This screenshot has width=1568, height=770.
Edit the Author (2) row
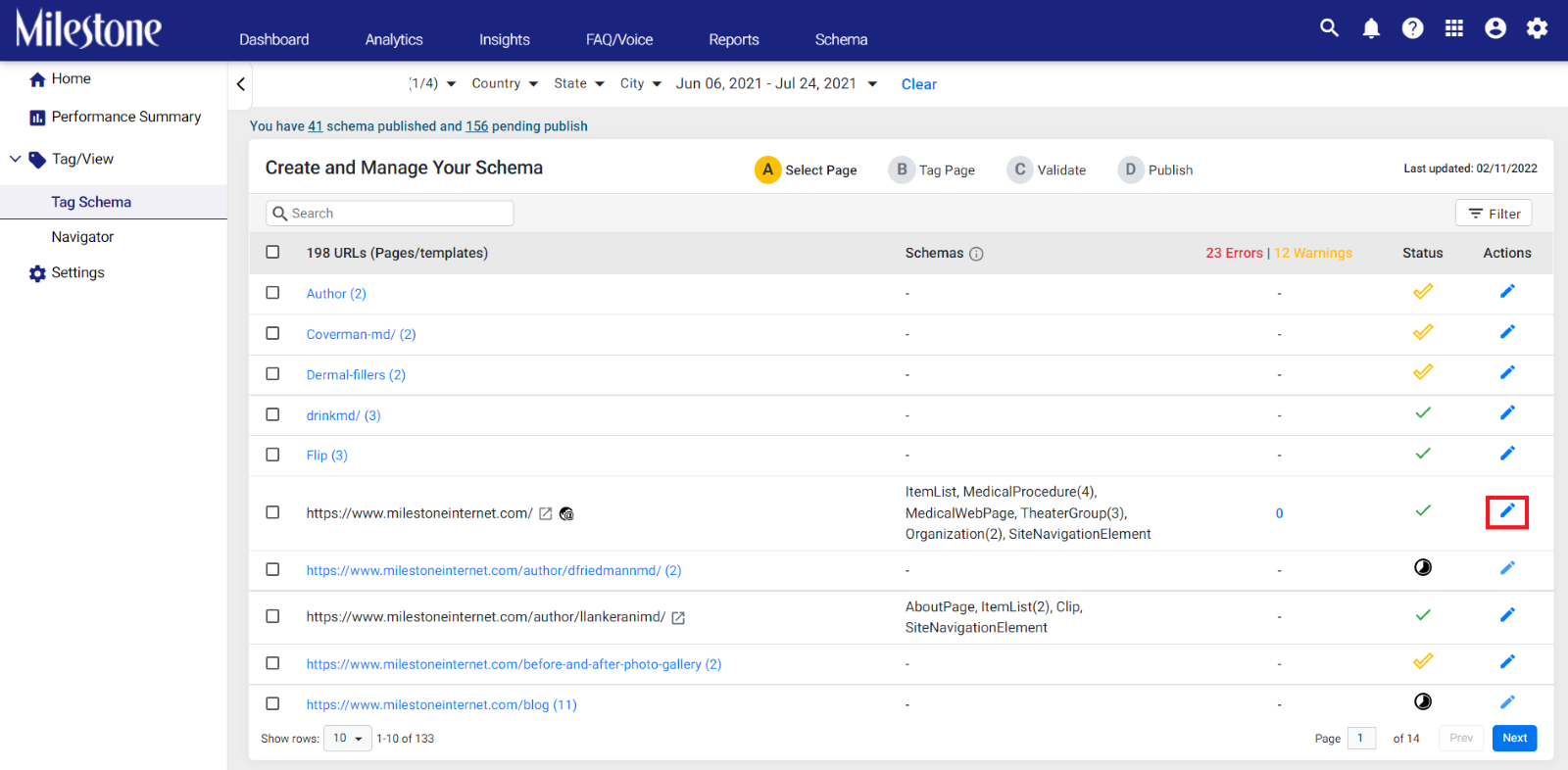1507,291
